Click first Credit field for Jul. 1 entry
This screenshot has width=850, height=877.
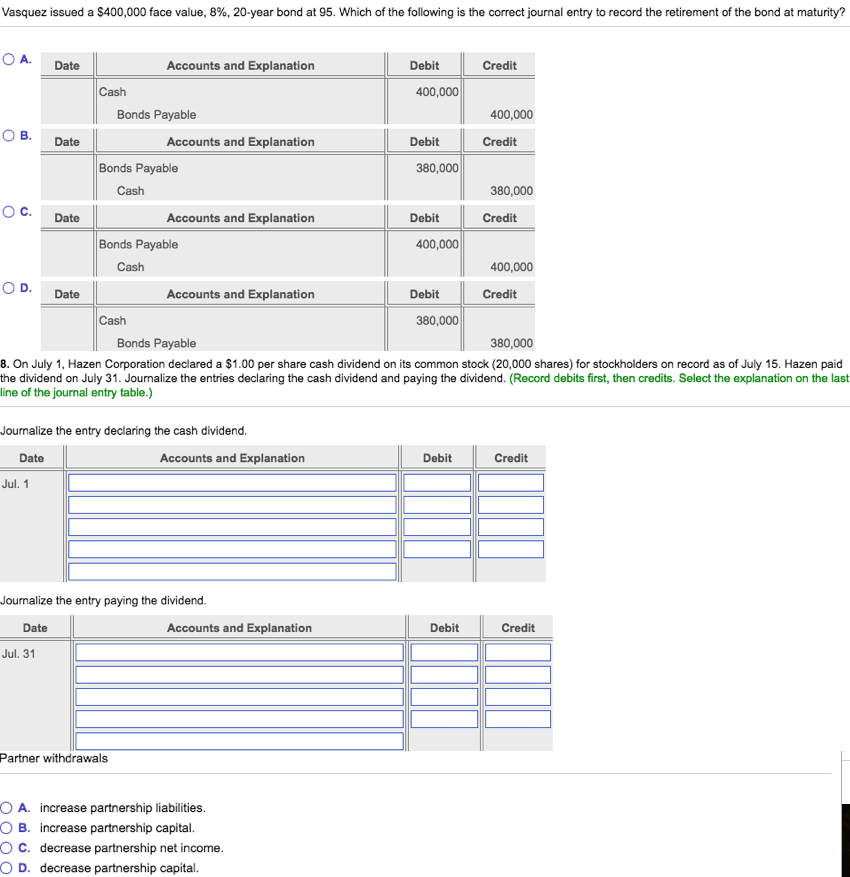coord(511,483)
